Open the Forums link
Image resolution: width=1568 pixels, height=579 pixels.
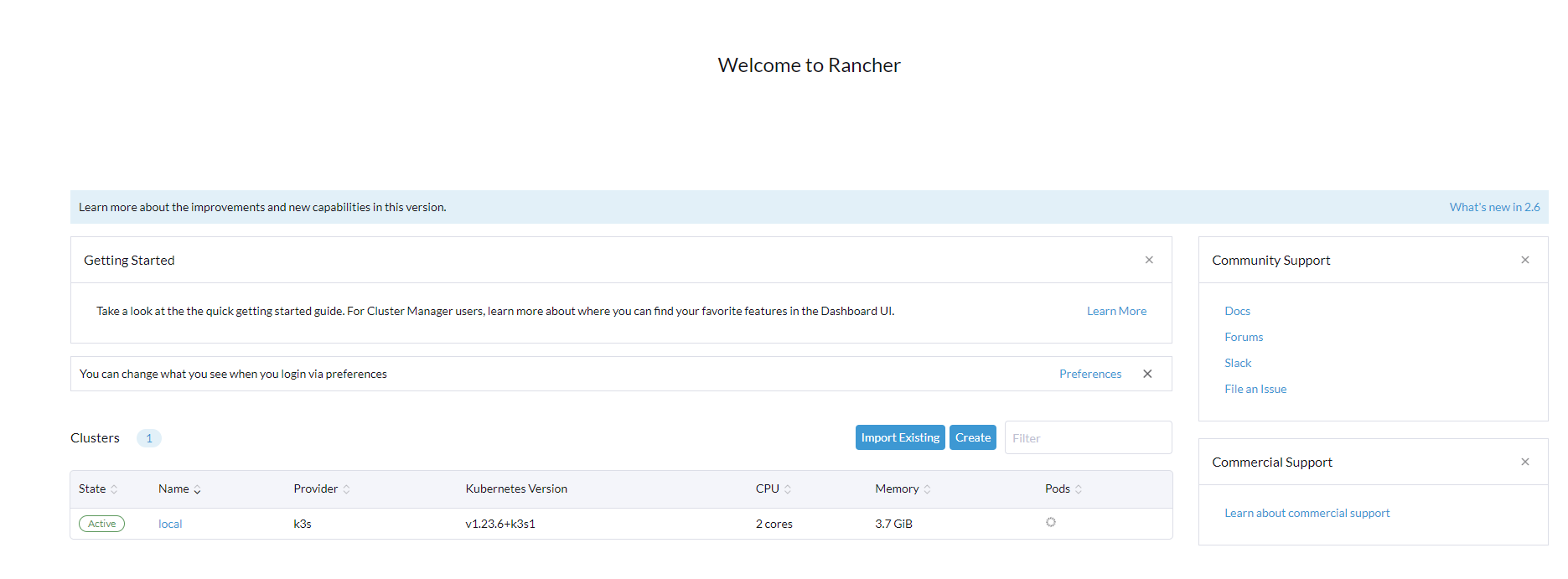[x=1244, y=337]
